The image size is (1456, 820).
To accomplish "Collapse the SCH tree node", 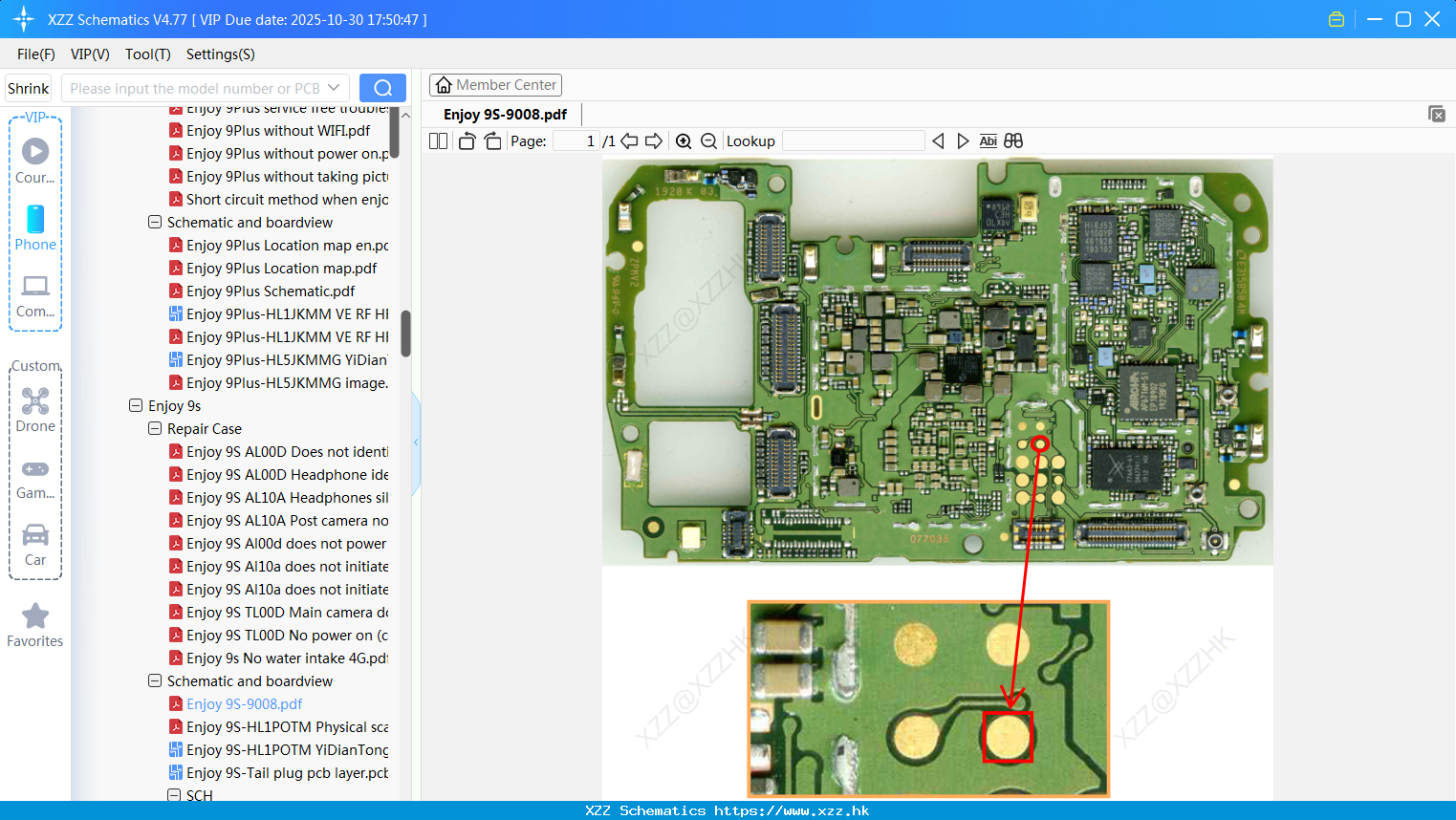I will point(174,795).
